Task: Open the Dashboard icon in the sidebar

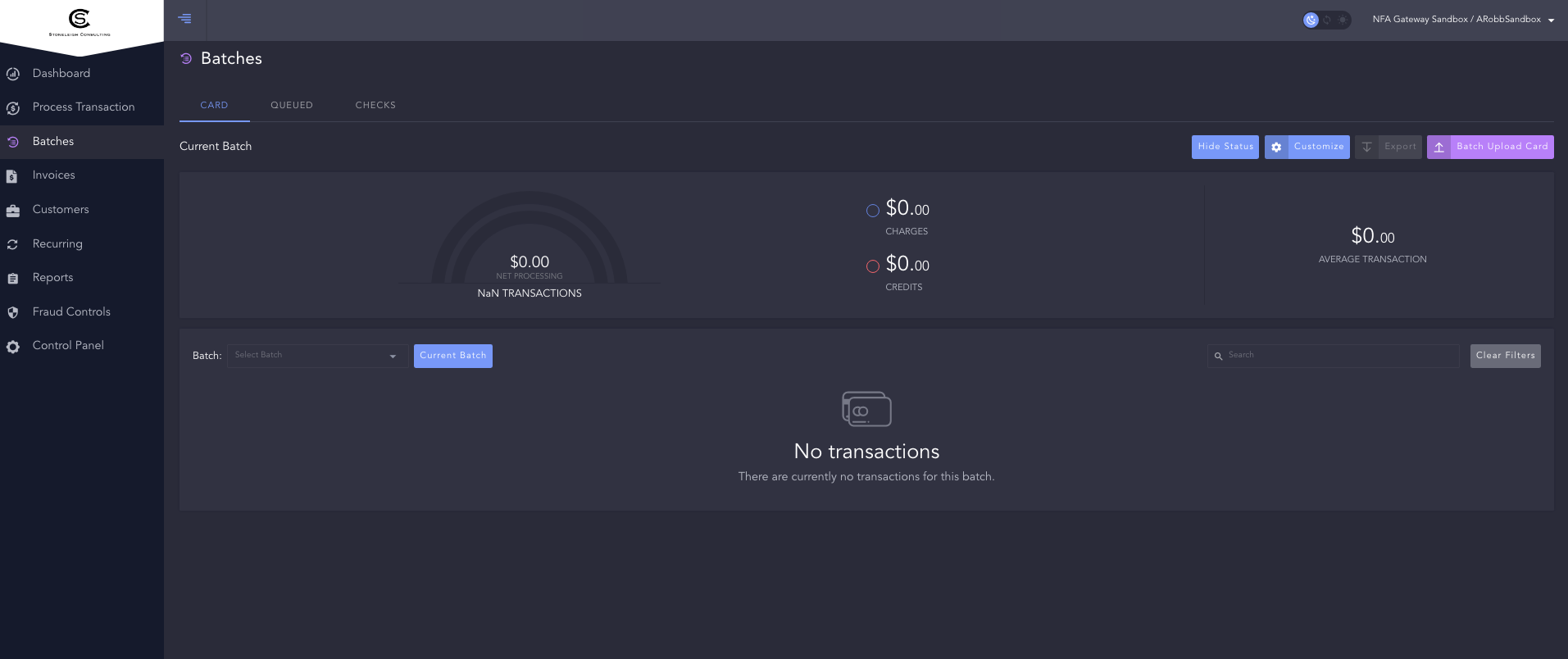Action: [13, 74]
